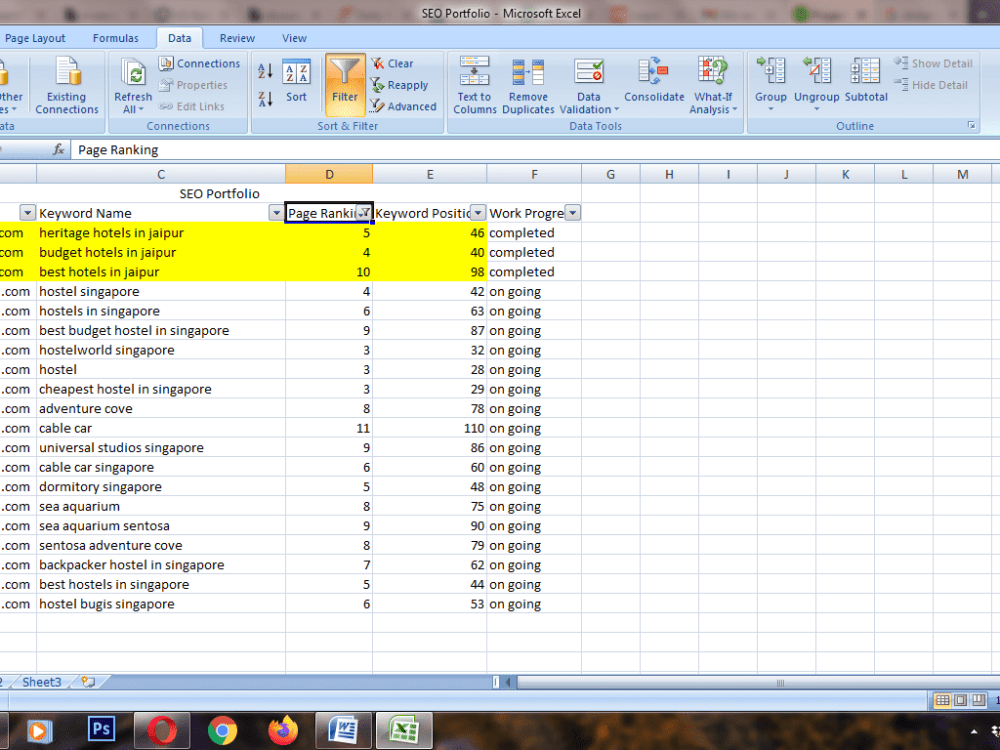Click the horizontal scrollbar track
This screenshot has height=750, width=1000.
click(x=758, y=682)
